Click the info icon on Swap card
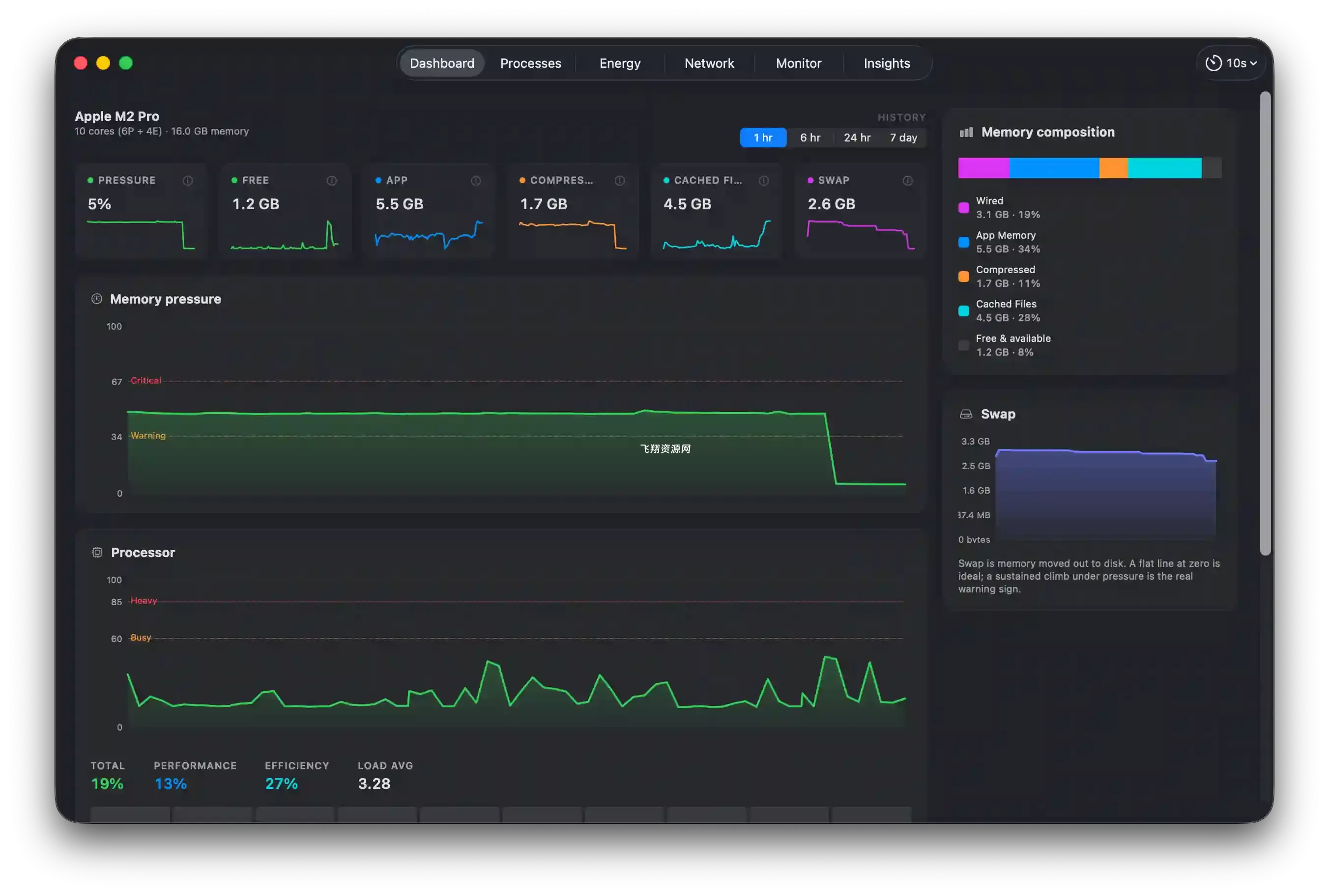This screenshot has width=1329, height=896. (x=908, y=181)
